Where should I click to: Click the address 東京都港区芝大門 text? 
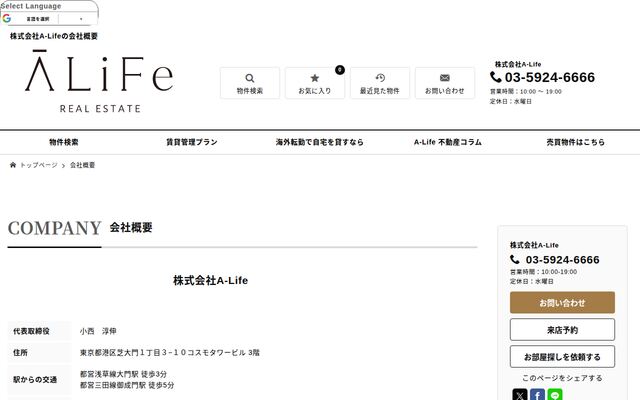(170, 353)
